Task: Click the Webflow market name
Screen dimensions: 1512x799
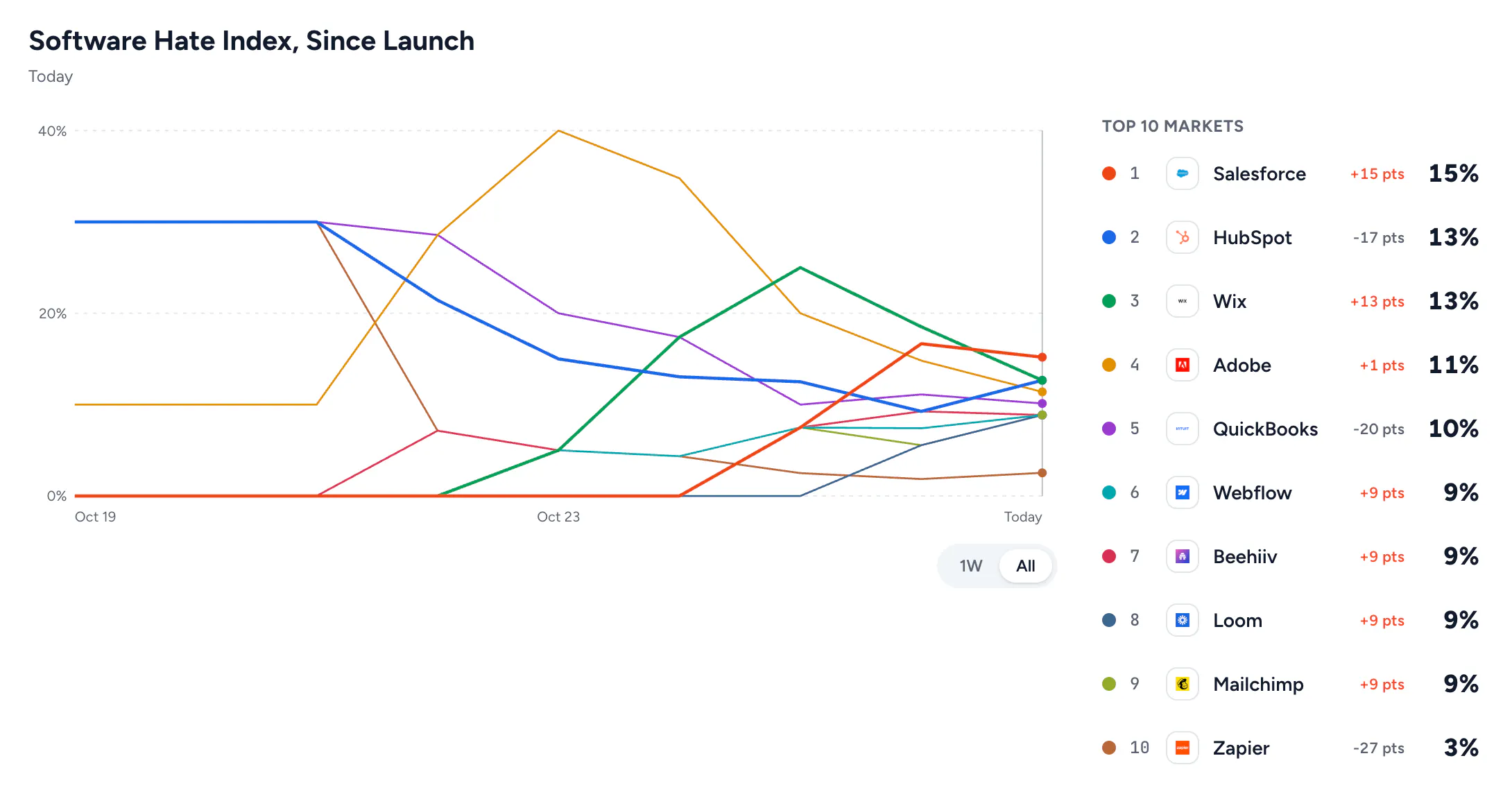Action: (x=1252, y=492)
